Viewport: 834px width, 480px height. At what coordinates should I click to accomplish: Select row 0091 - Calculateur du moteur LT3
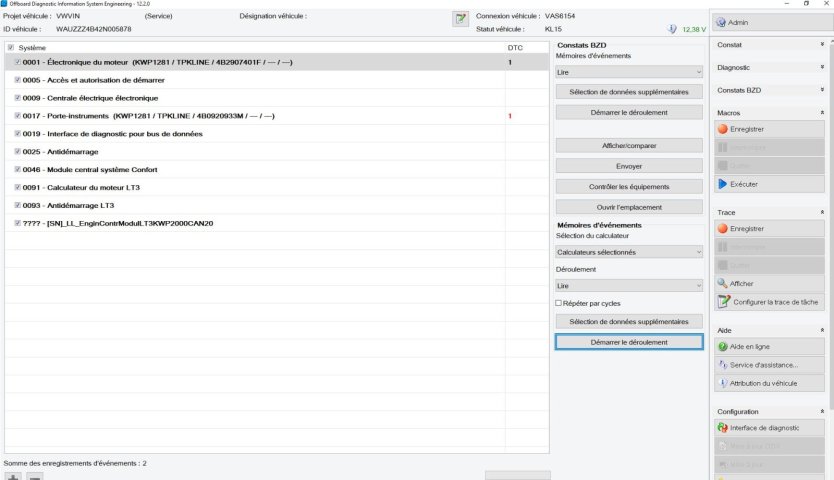[277, 187]
